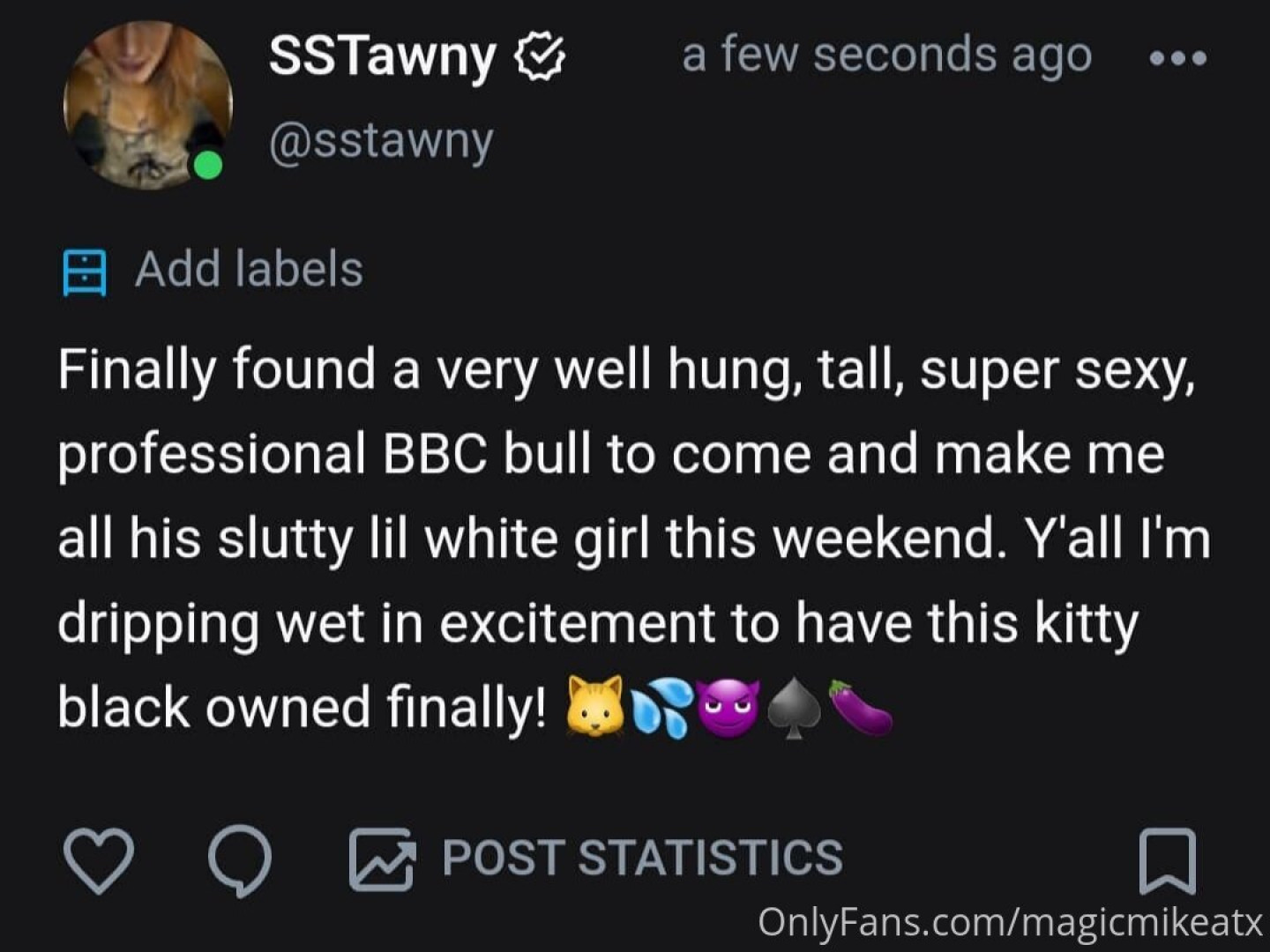Click the verified badge beside SSTawny
The image size is (1270, 952).
(539, 56)
